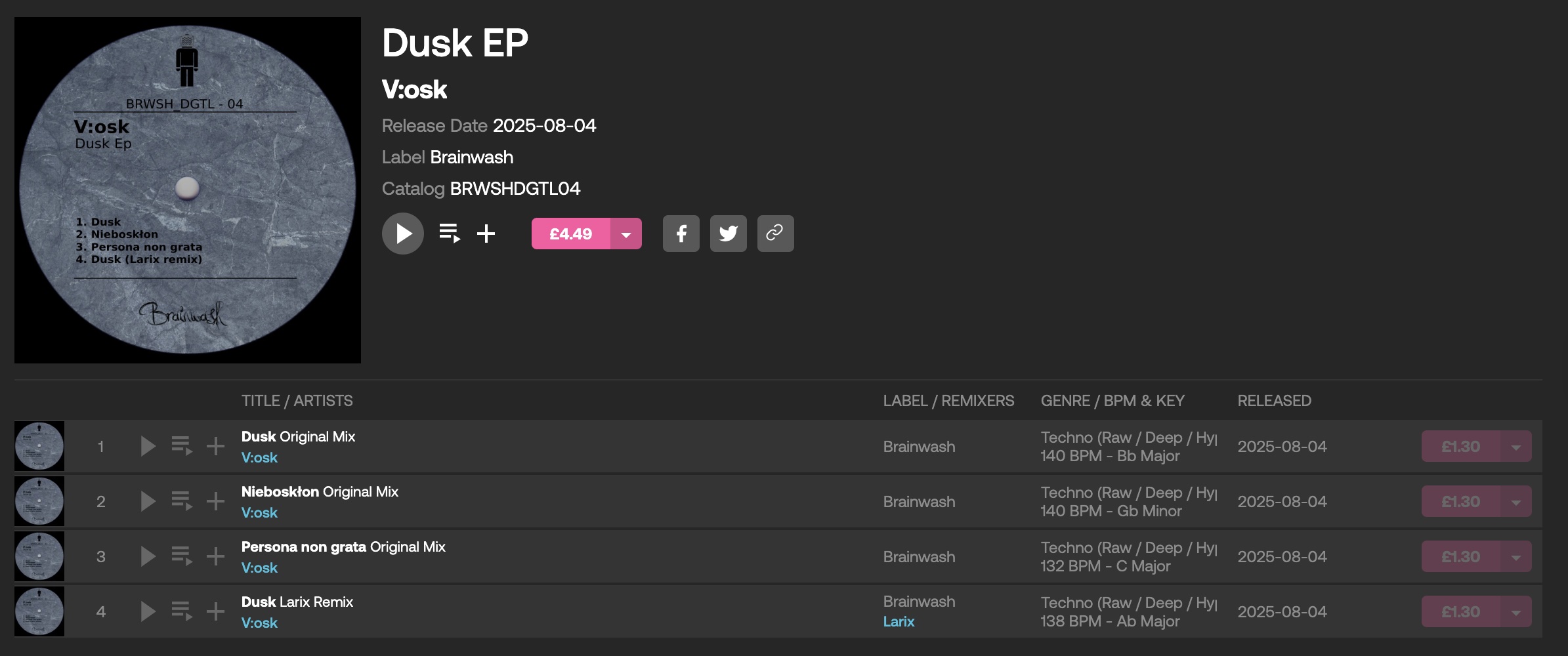The width and height of the screenshot is (1568, 656).
Task: Share release on Twitter
Action: [728, 234]
